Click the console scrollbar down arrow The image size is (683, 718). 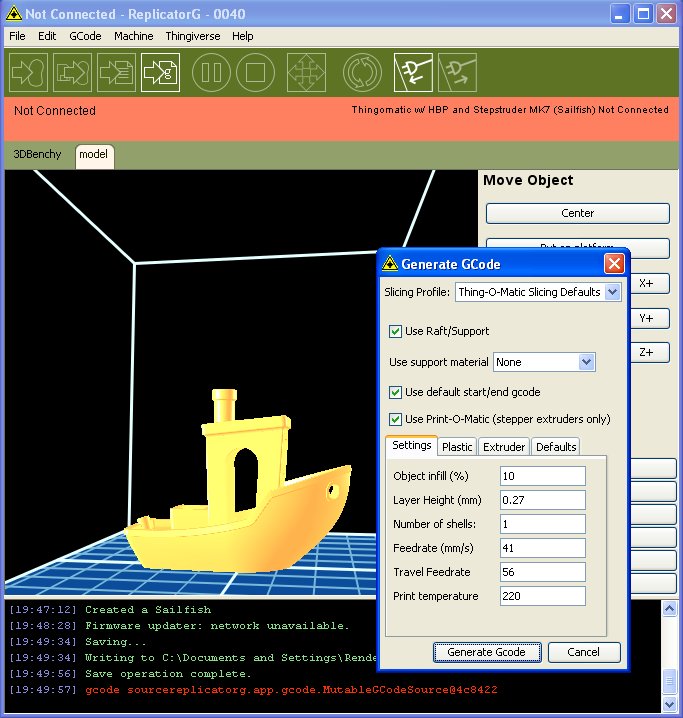669,703
